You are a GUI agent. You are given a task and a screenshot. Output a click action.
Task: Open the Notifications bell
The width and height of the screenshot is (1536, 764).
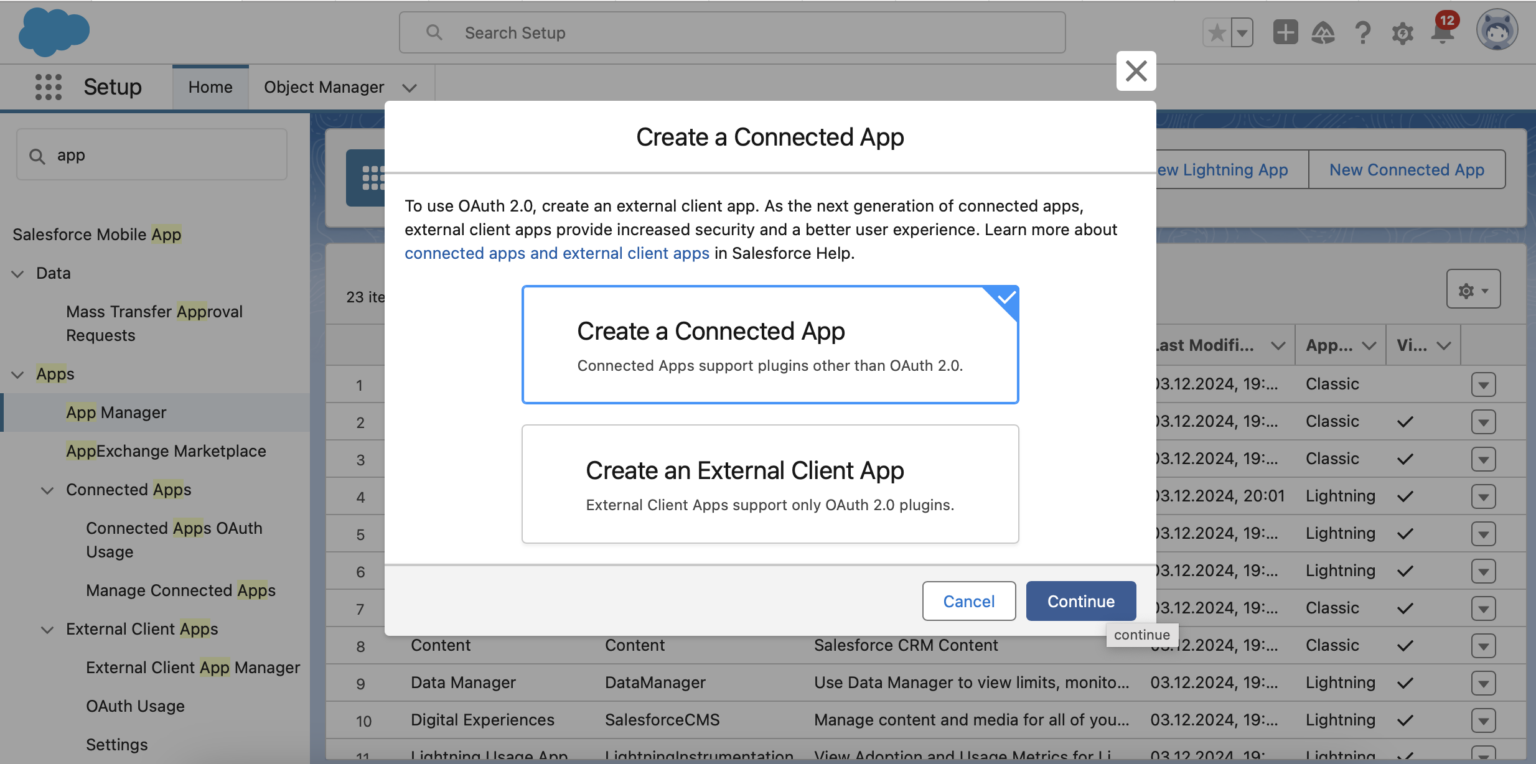coord(1441,33)
